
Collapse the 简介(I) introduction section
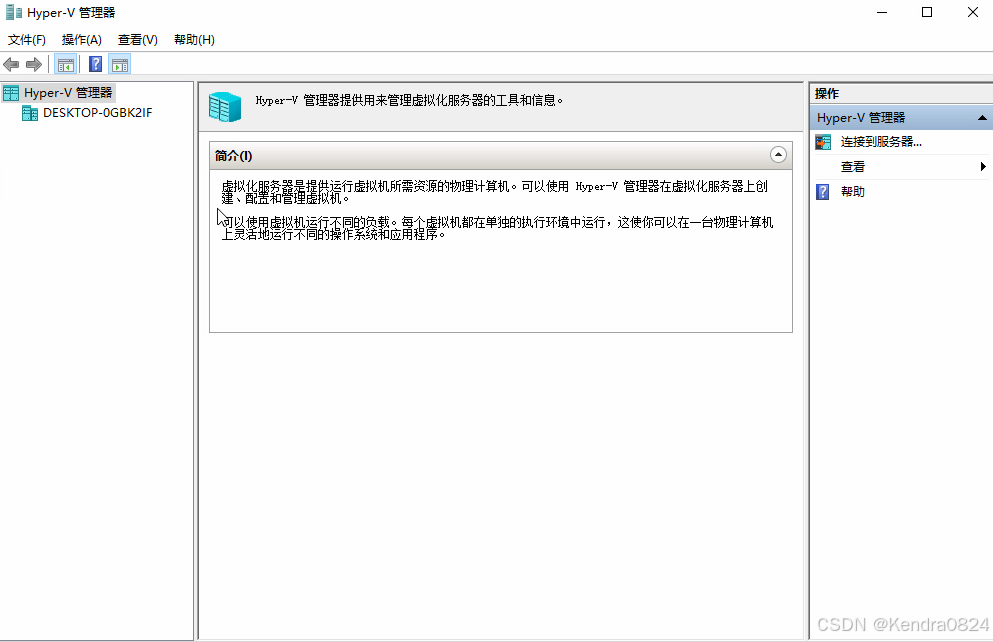point(777,155)
